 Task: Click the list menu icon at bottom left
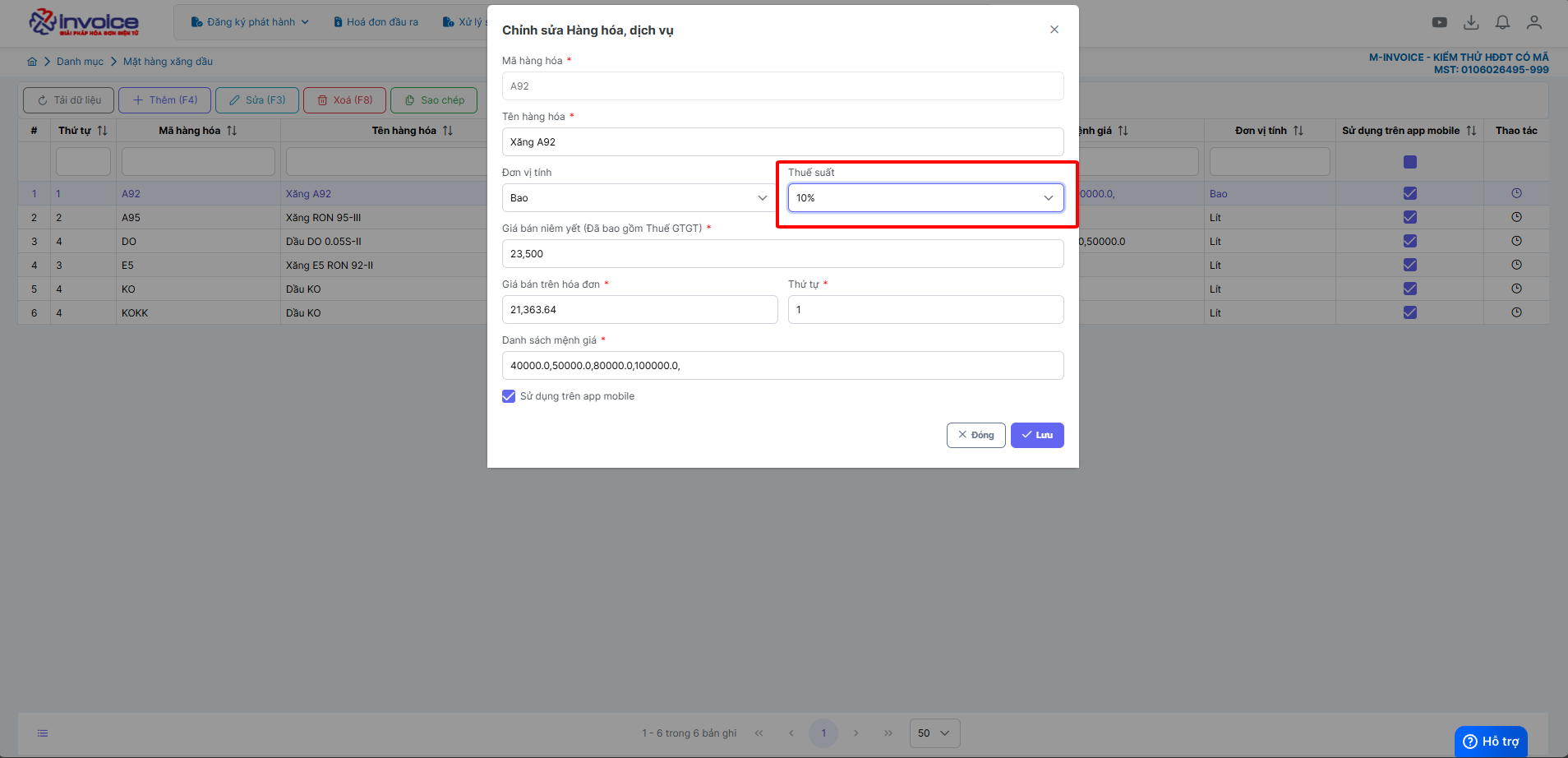coord(43,733)
